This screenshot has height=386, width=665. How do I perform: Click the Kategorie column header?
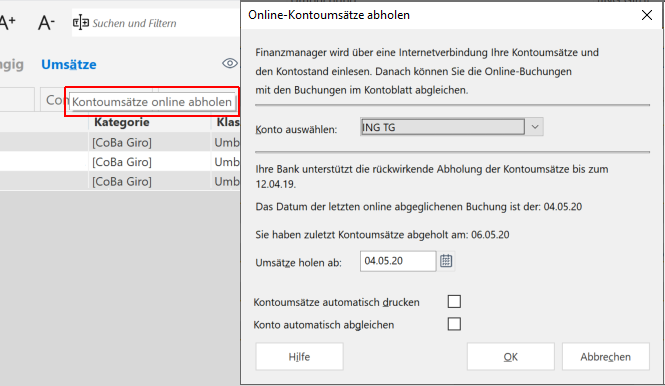tap(122, 122)
